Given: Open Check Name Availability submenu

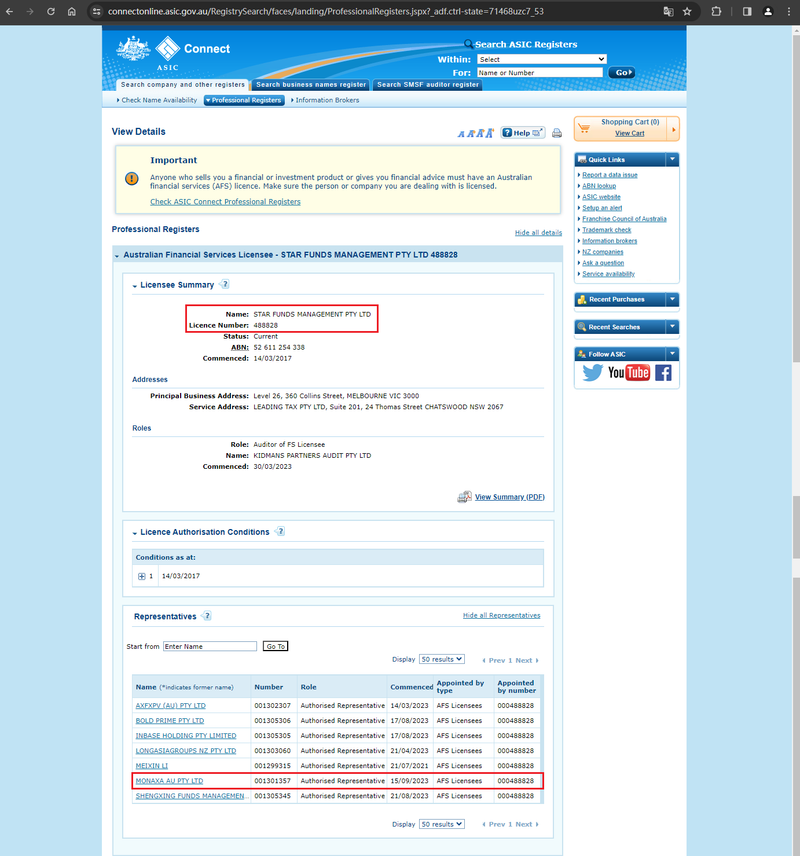Looking at the screenshot, I should (157, 100).
